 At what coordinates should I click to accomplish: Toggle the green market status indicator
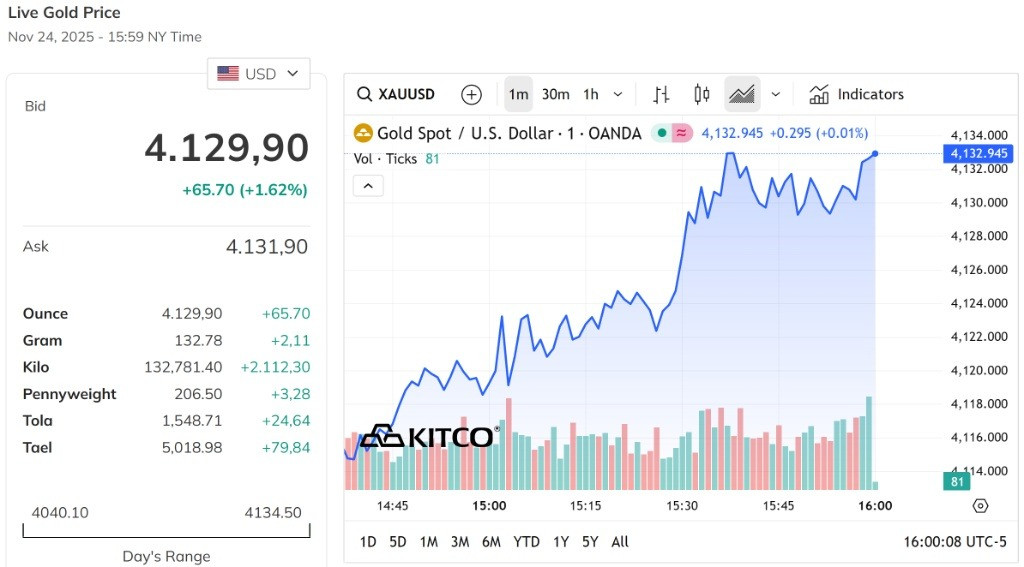[662, 133]
